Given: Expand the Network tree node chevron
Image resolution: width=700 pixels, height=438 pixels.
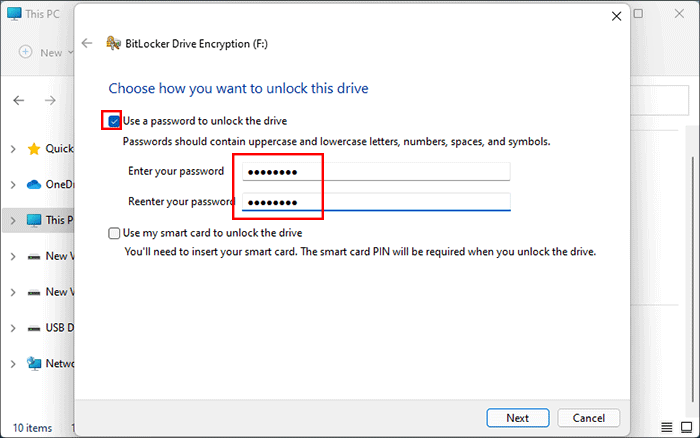Looking at the screenshot, I should pos(12,364).
